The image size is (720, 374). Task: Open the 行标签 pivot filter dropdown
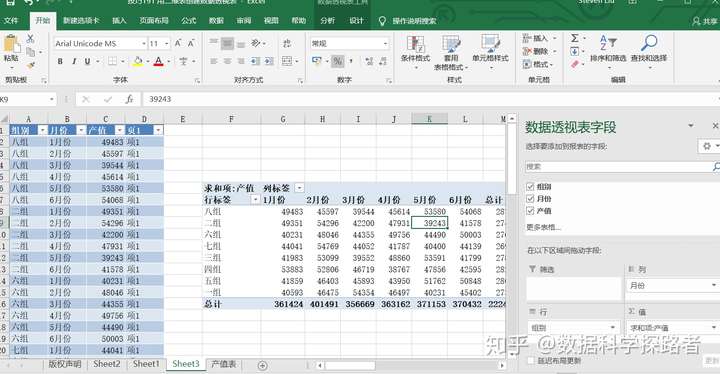pos(255,200)
